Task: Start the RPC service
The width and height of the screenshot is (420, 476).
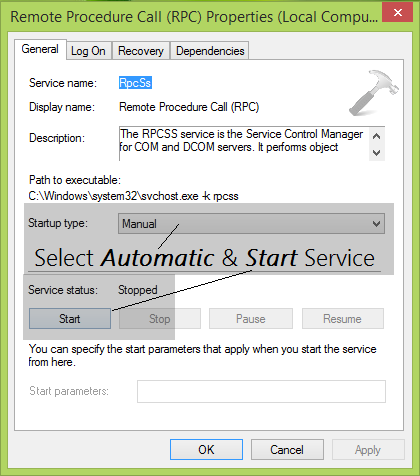Action: pos(70,319)
